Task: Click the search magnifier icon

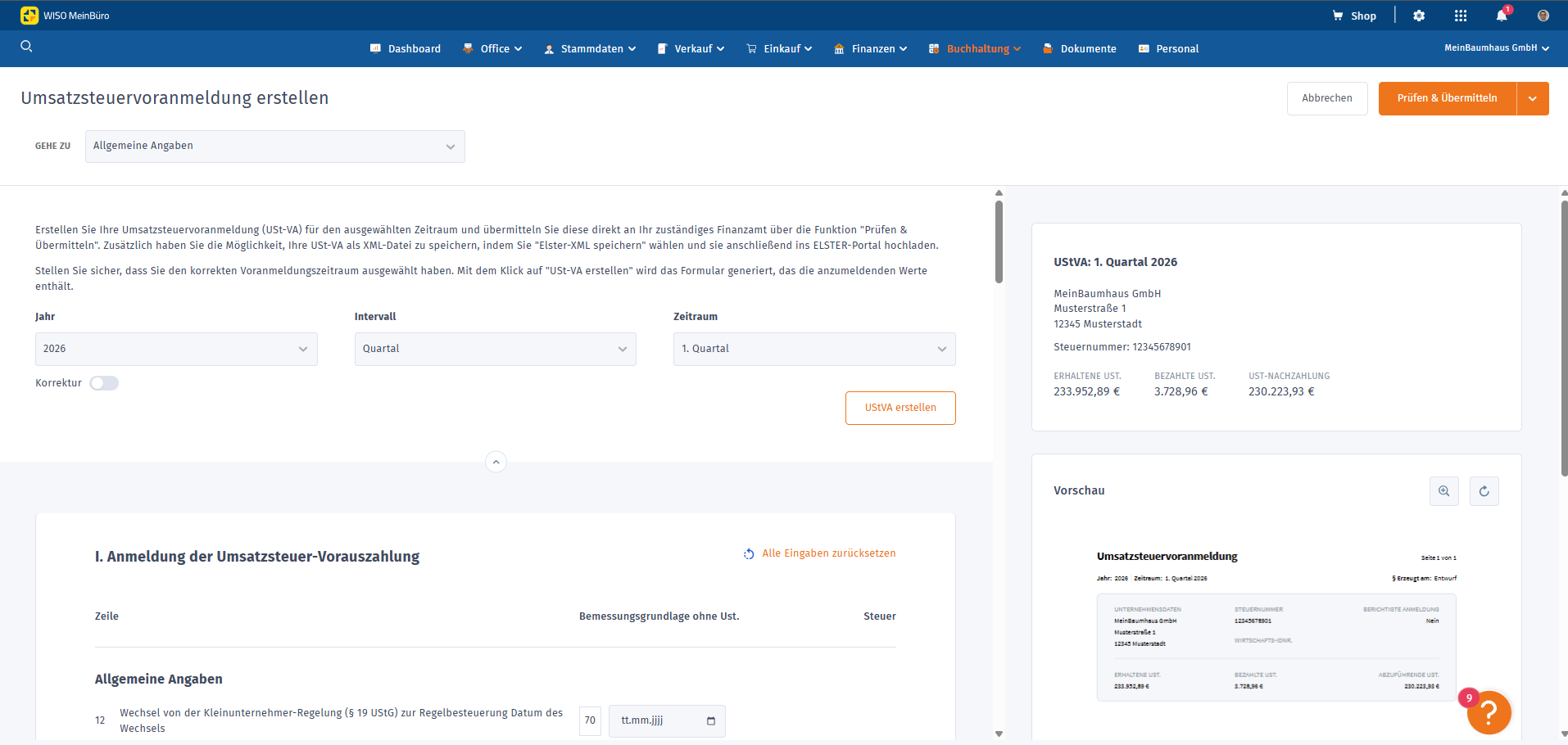Action: tap(26, 47)
